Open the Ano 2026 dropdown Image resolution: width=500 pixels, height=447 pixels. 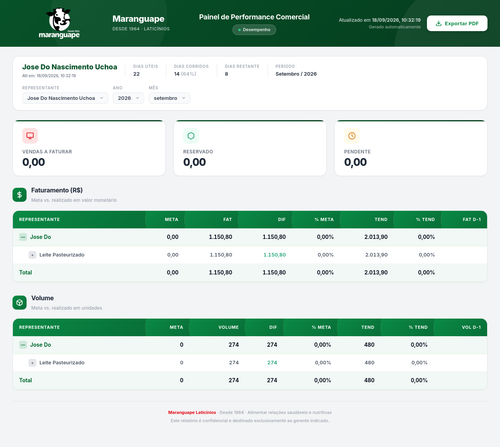(128, 98)
